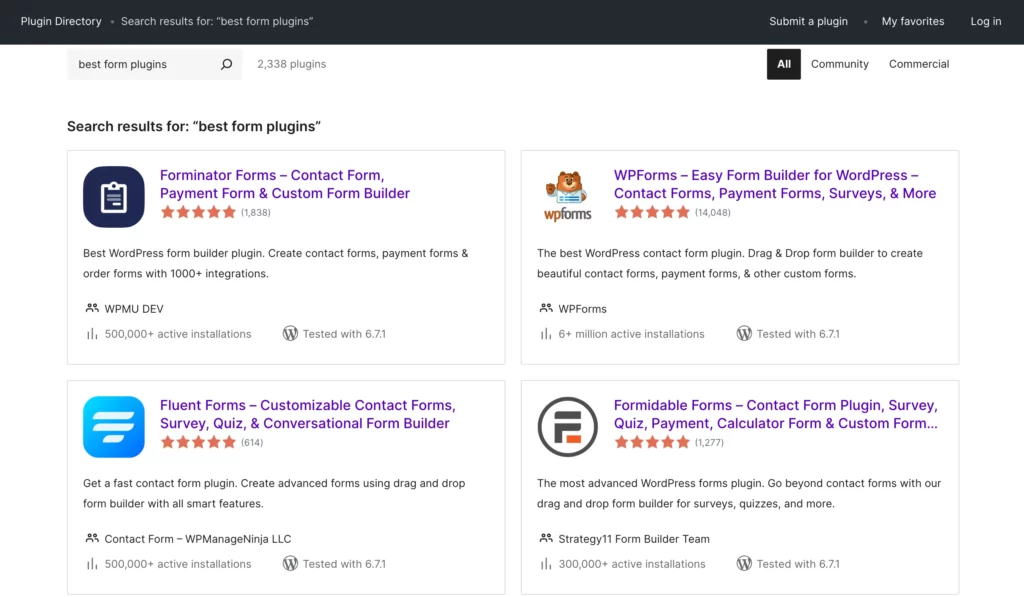Click Log in link

985,22
